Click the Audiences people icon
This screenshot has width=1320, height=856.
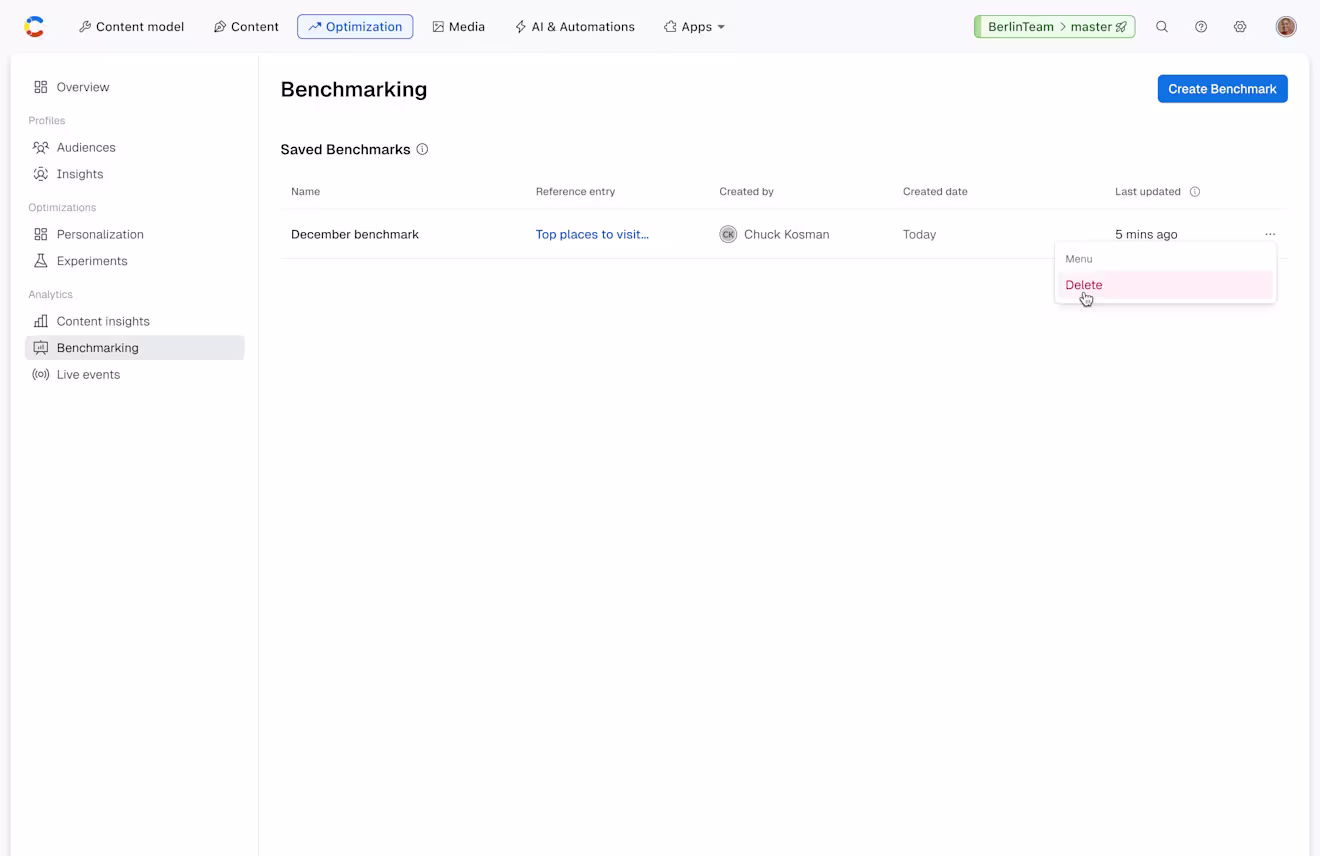pos(41,147)
